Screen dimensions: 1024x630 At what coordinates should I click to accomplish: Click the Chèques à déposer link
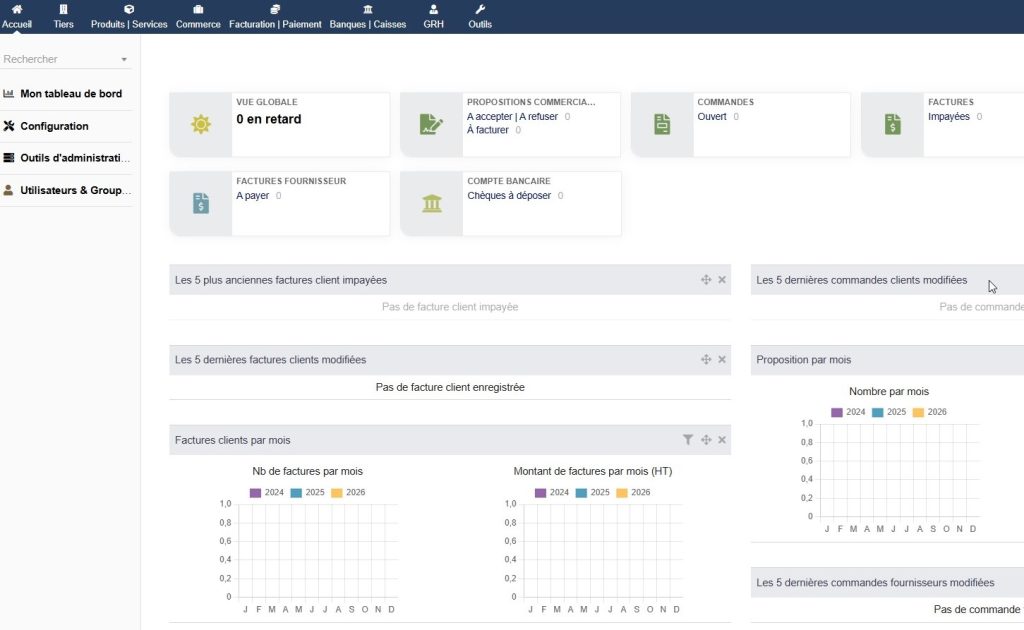click(509, 196)
